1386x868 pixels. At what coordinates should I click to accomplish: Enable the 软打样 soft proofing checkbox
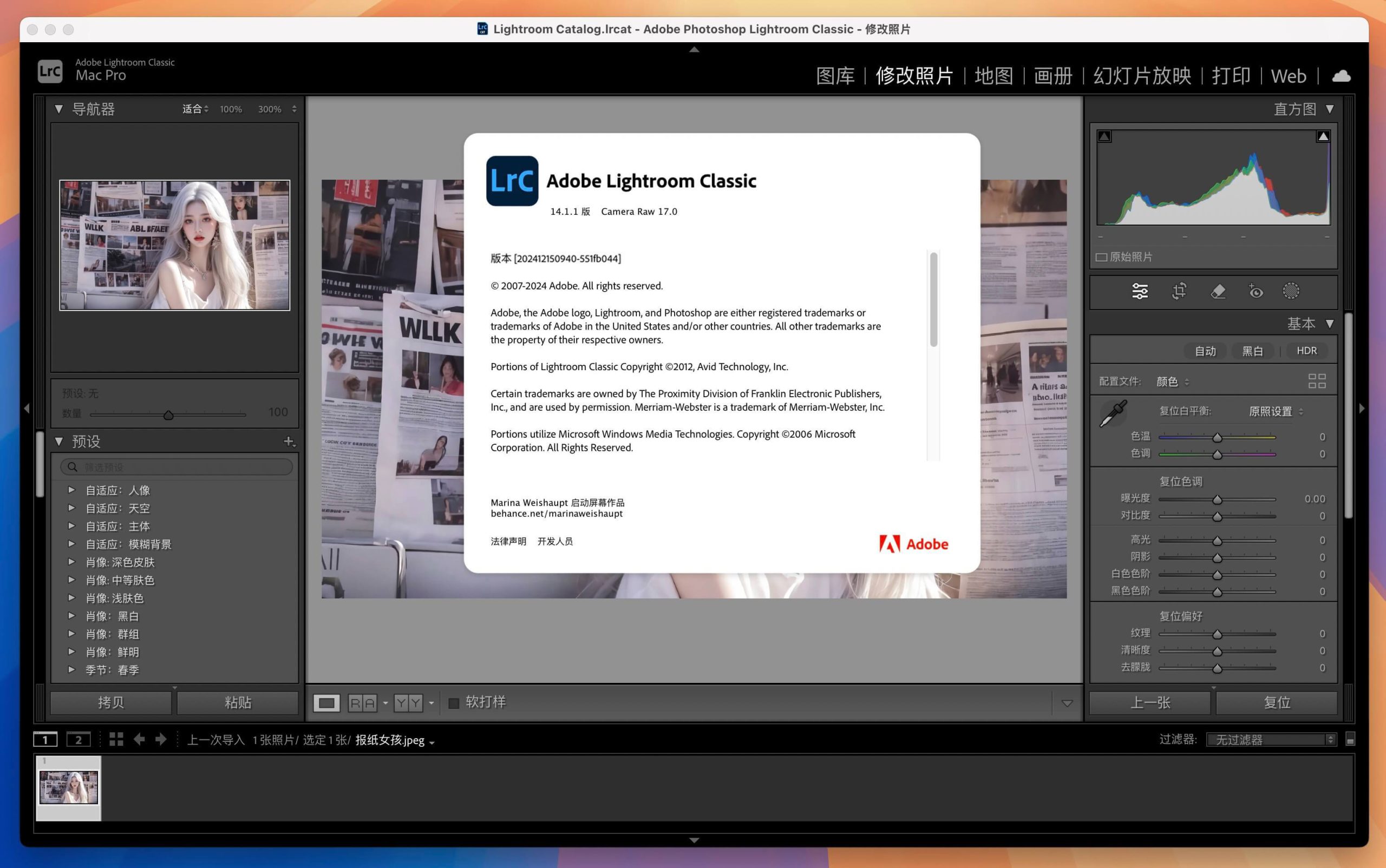[453, 702]
